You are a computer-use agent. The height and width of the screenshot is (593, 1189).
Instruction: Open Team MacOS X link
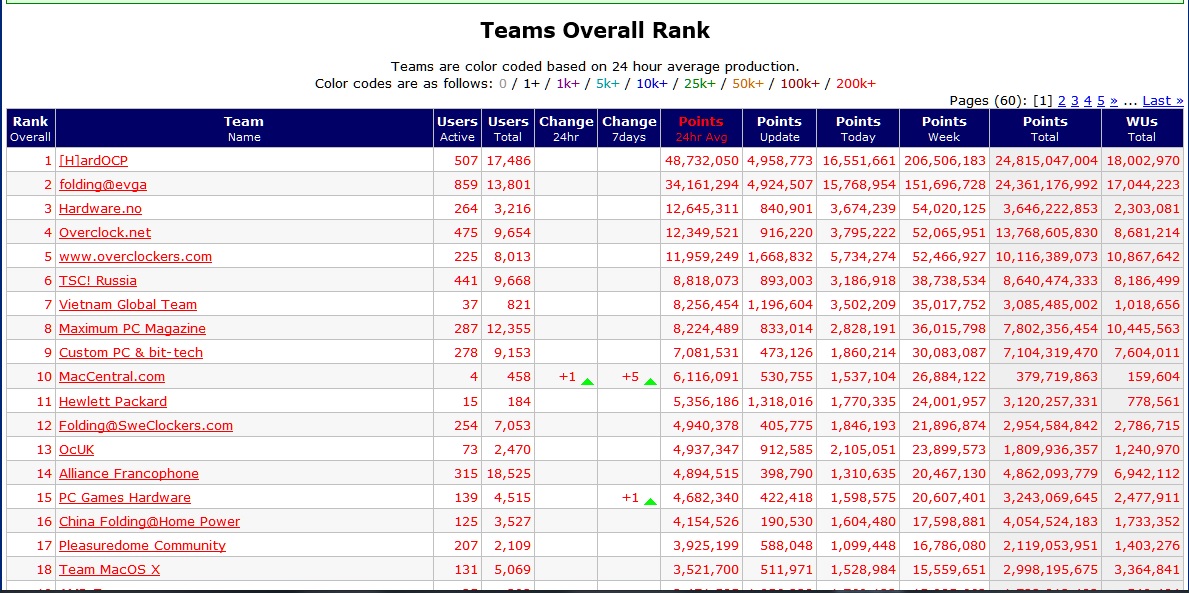pos(109,569)
